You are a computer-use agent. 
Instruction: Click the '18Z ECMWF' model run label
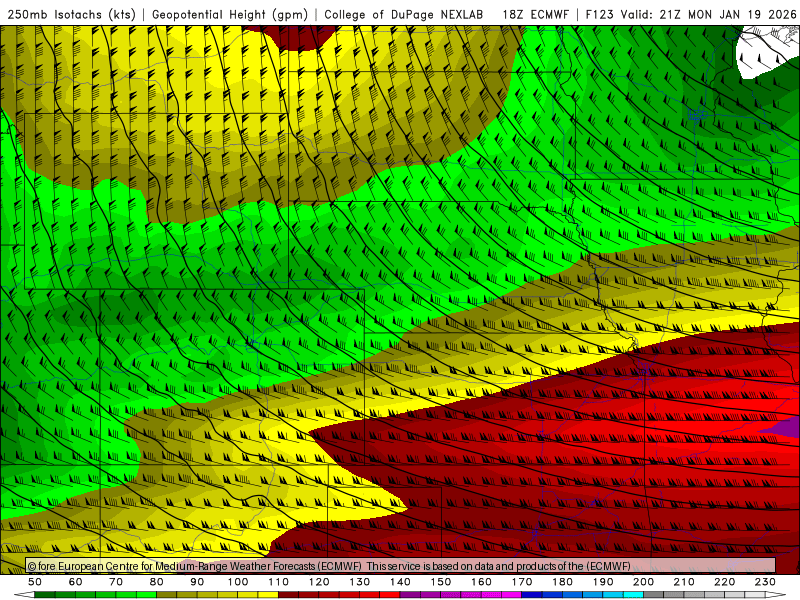(535, 15)
